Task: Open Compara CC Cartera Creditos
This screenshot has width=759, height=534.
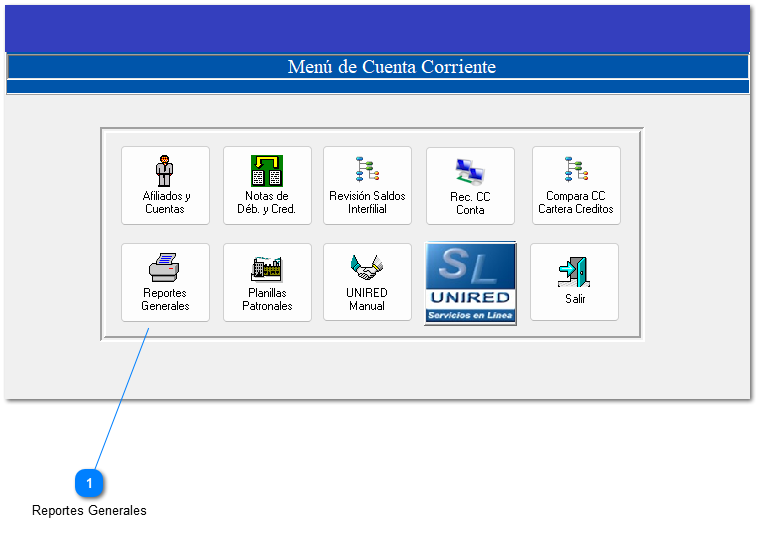Action: [576, 185]
